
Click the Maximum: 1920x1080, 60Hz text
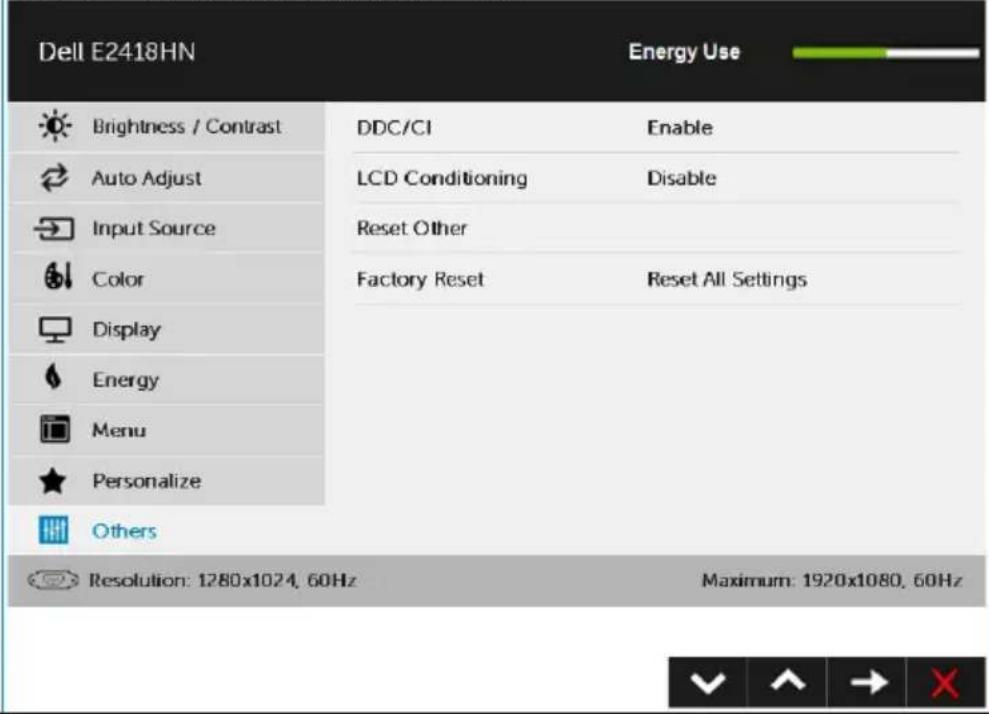click(832, 580)
